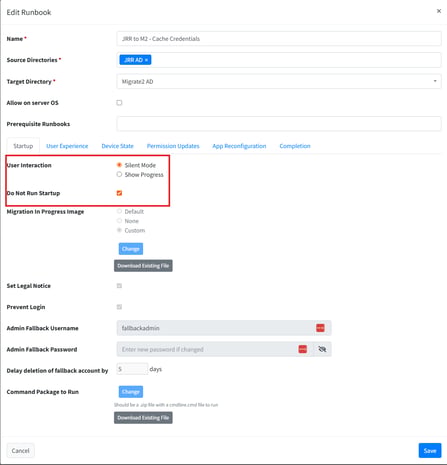The height and width of the screenshot is (465, 447).
Task: Click the Cancel button
Action: click(20, 451)
